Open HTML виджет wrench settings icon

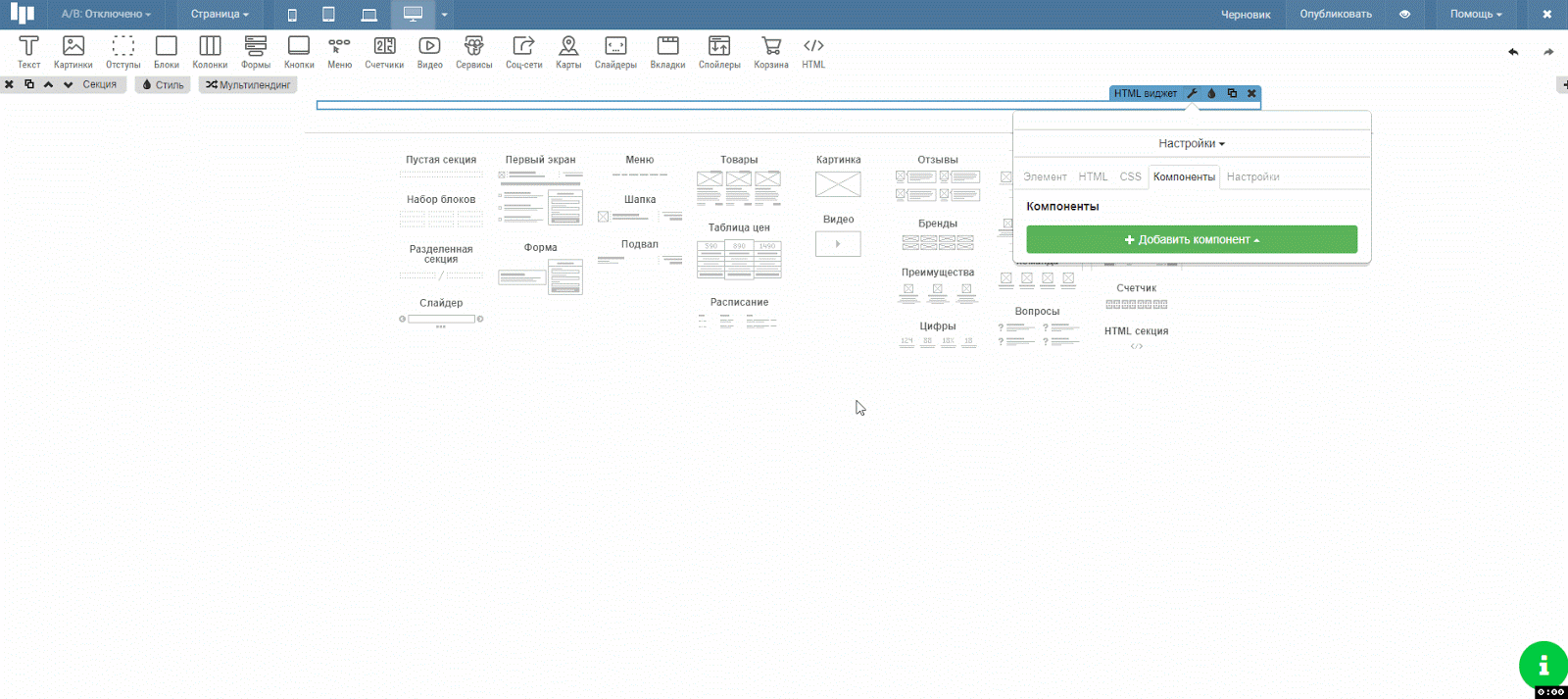1193,93
